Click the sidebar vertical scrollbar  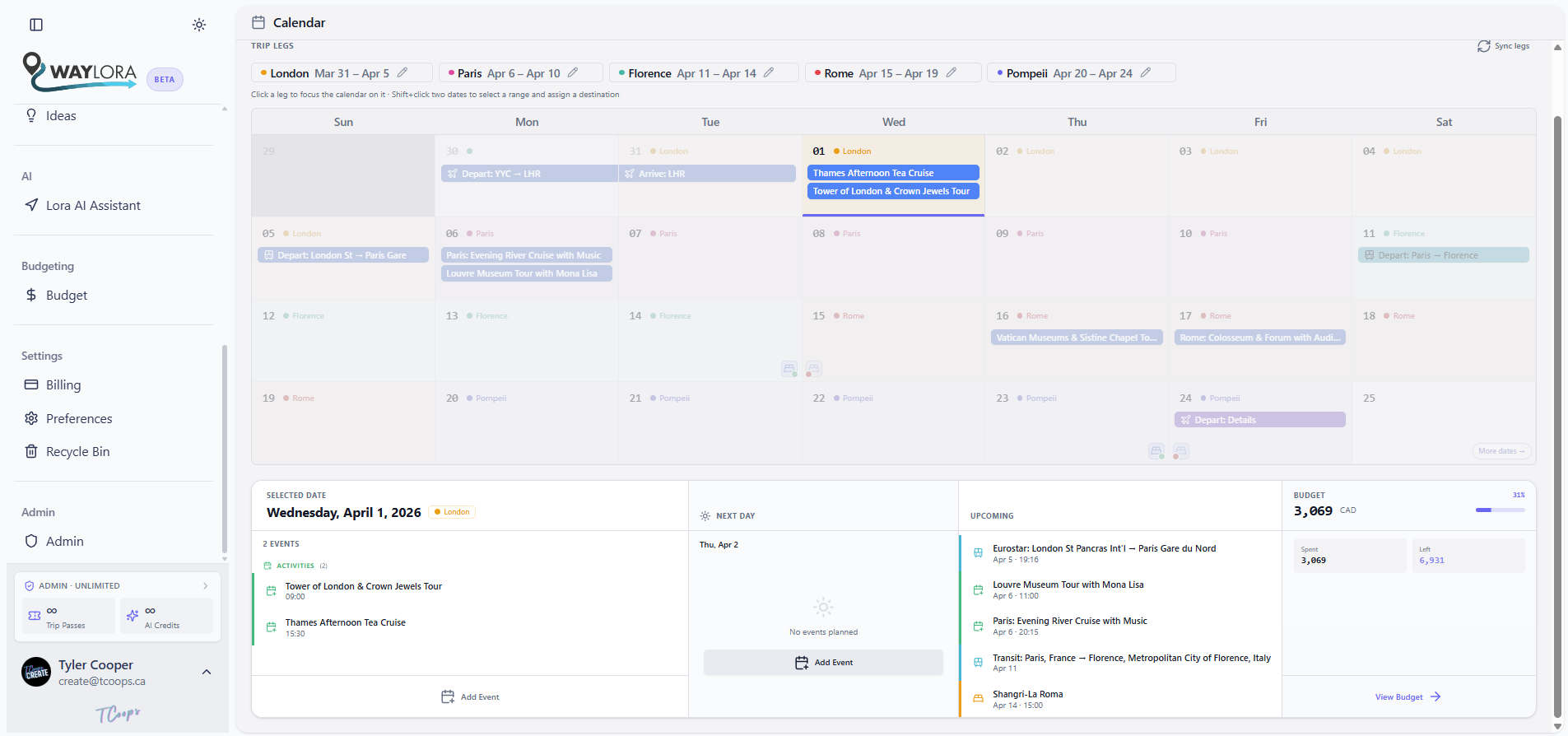[x=225, y=449]
